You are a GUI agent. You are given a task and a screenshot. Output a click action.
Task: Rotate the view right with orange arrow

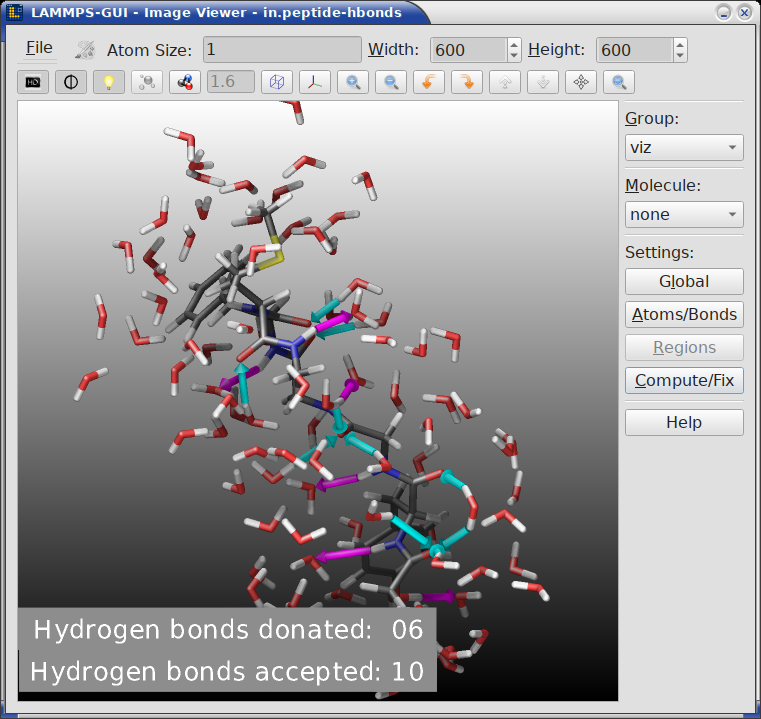467,82
